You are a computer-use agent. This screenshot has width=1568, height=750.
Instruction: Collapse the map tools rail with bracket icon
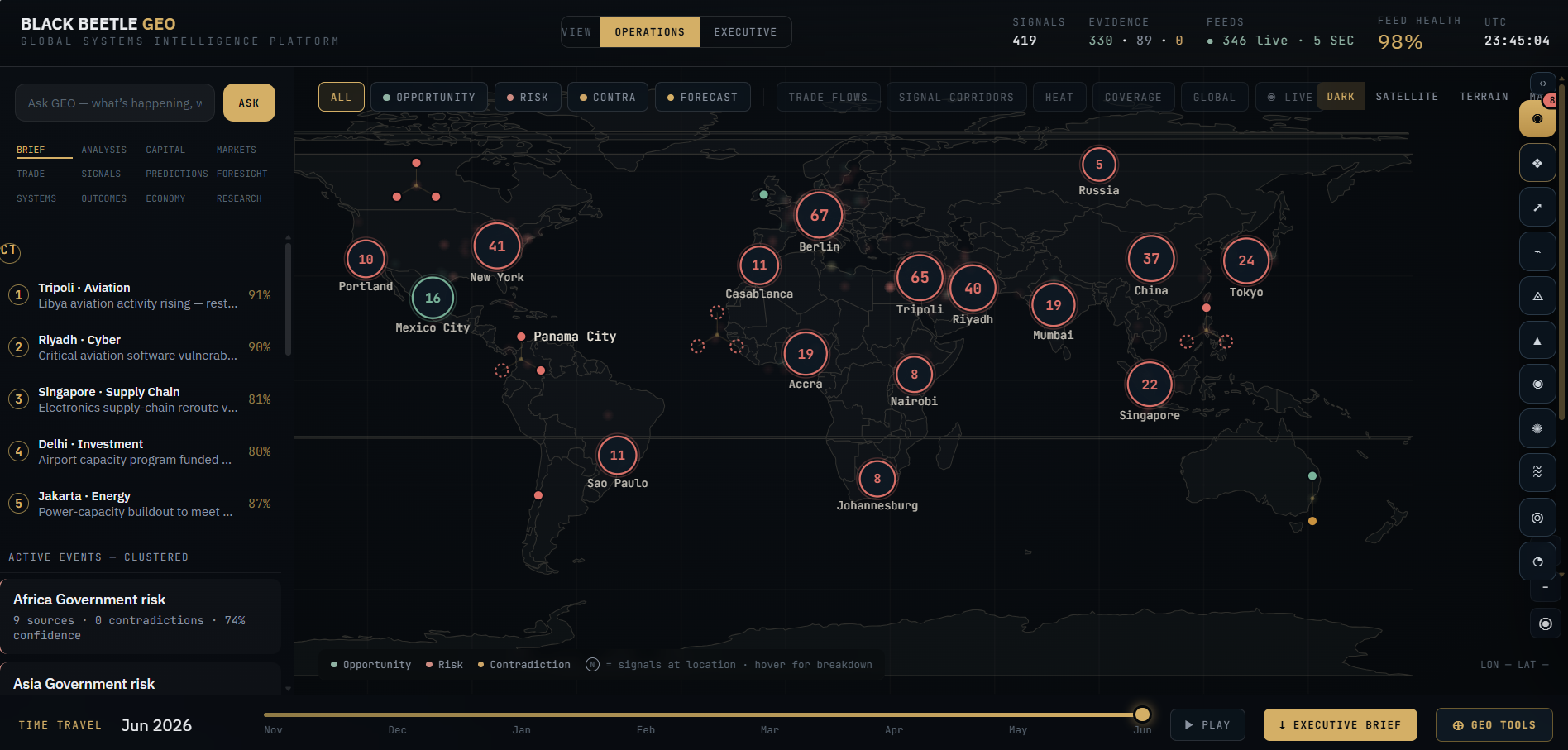[1542, 84]
